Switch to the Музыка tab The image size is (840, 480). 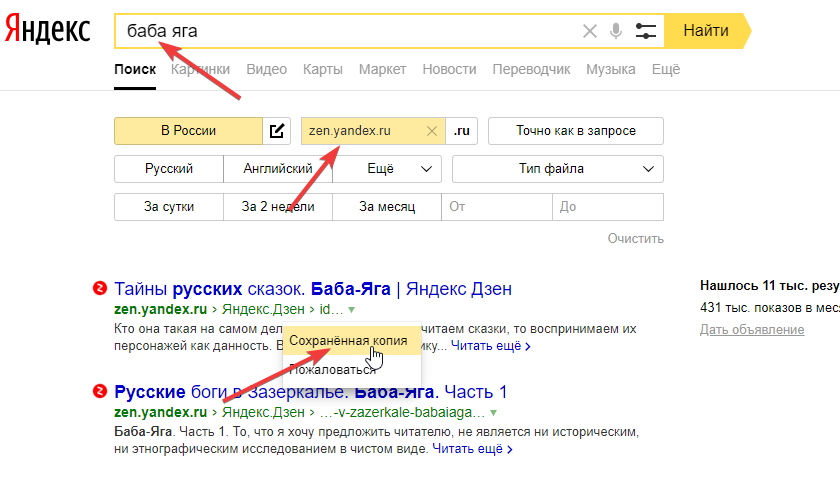pyautogui.click(x=611, y=69)
